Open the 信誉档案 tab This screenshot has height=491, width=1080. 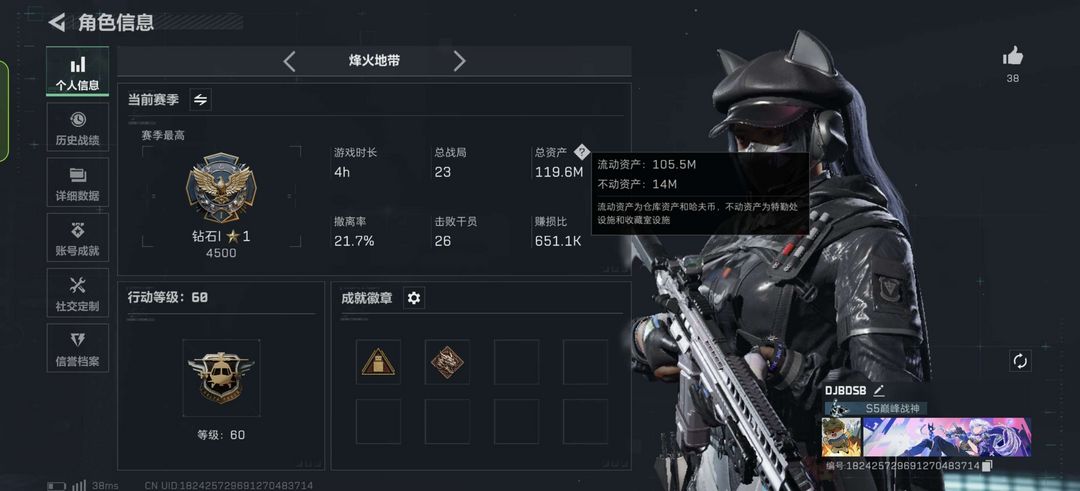tap(78, 348)
